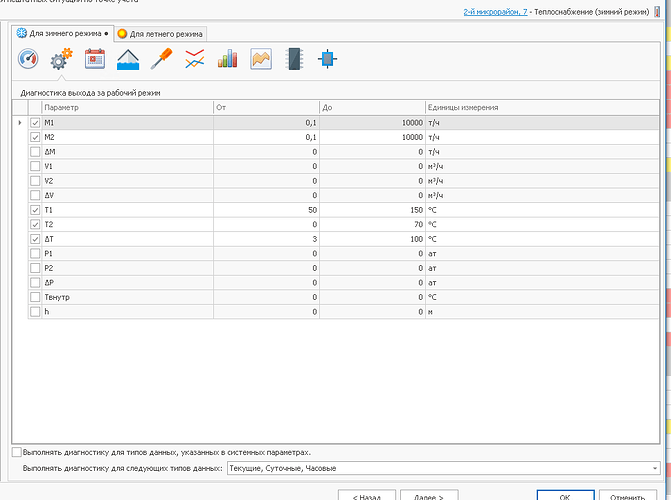Uncheck the M1 parameter checkbox
This screenshot has width=671, height=500.
click(35, 123)
